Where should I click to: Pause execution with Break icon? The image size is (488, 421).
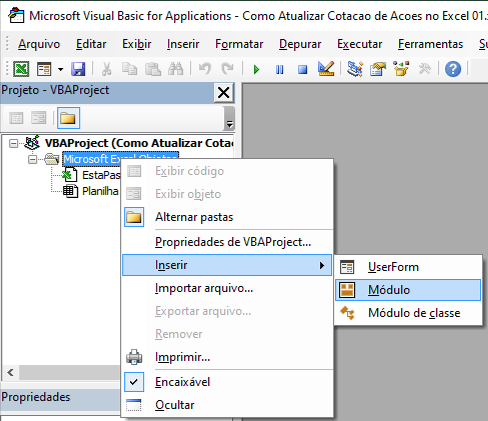point(279,69)
